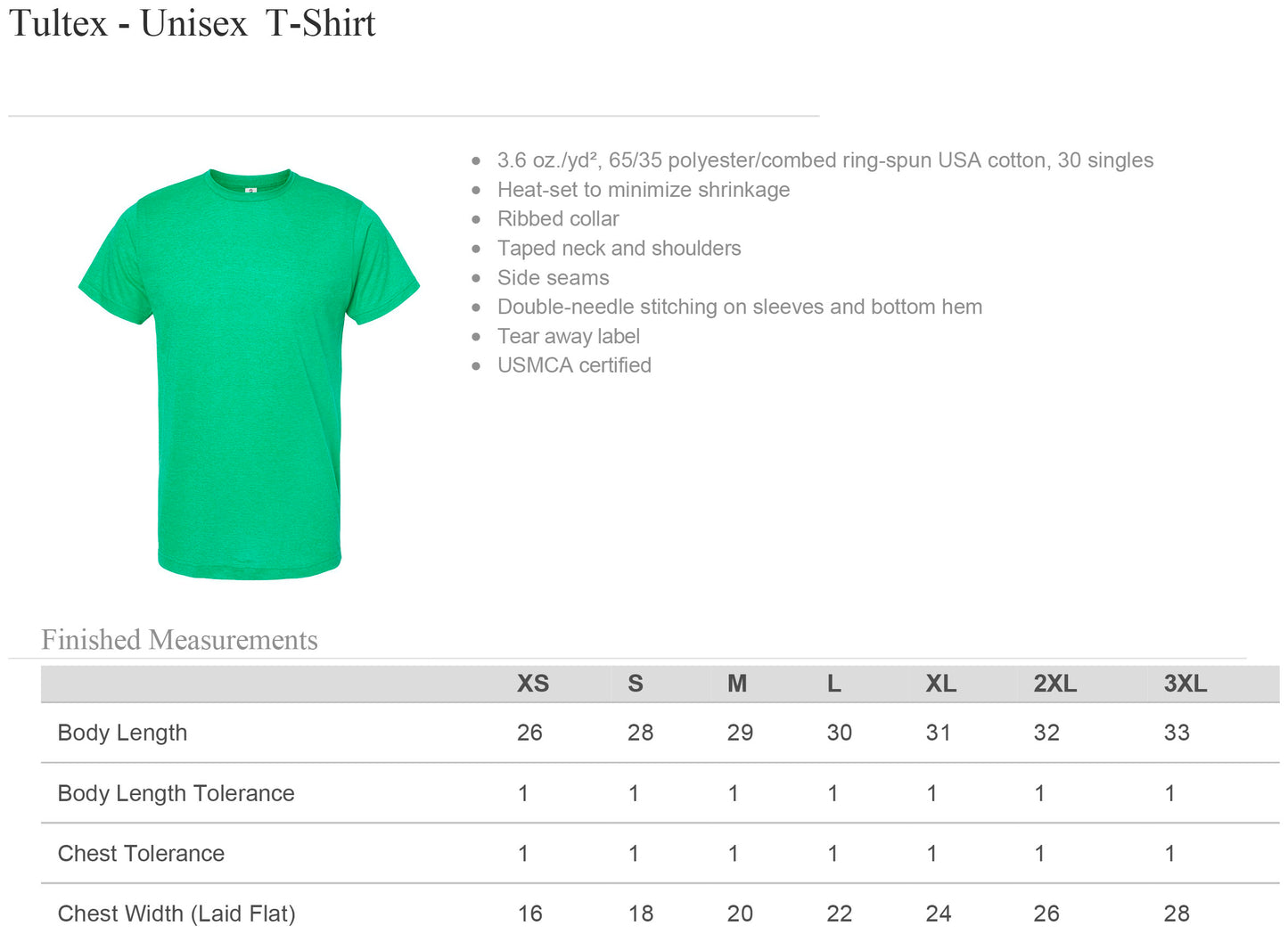Select the M size column header
The image size is (1288, 934).
click(x=737, y=684)
